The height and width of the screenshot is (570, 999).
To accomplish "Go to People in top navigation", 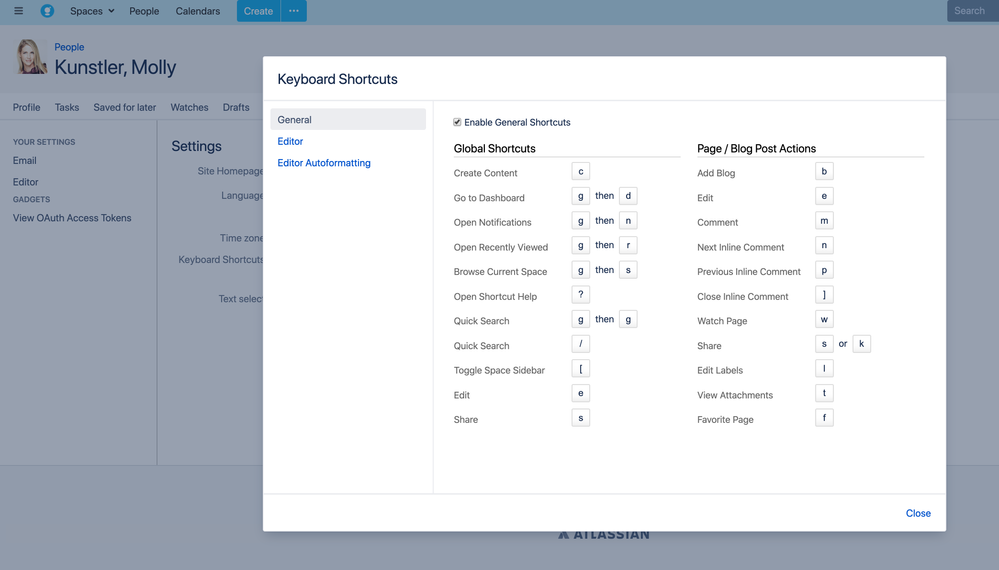I will tap(144, 11).
